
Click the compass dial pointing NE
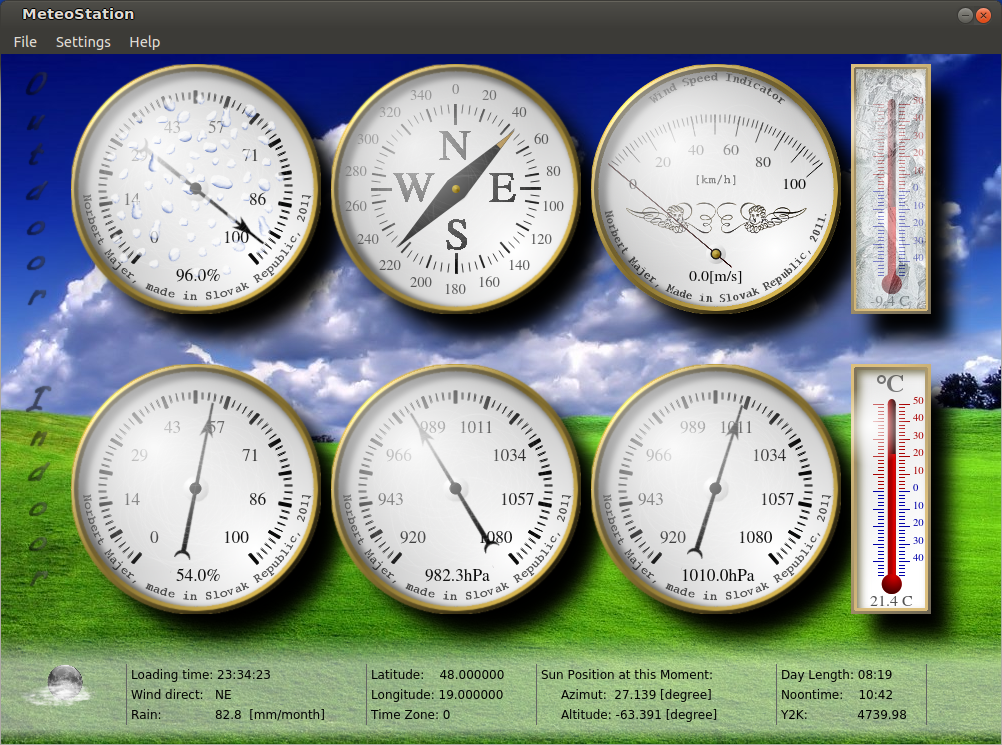(455, 185)
